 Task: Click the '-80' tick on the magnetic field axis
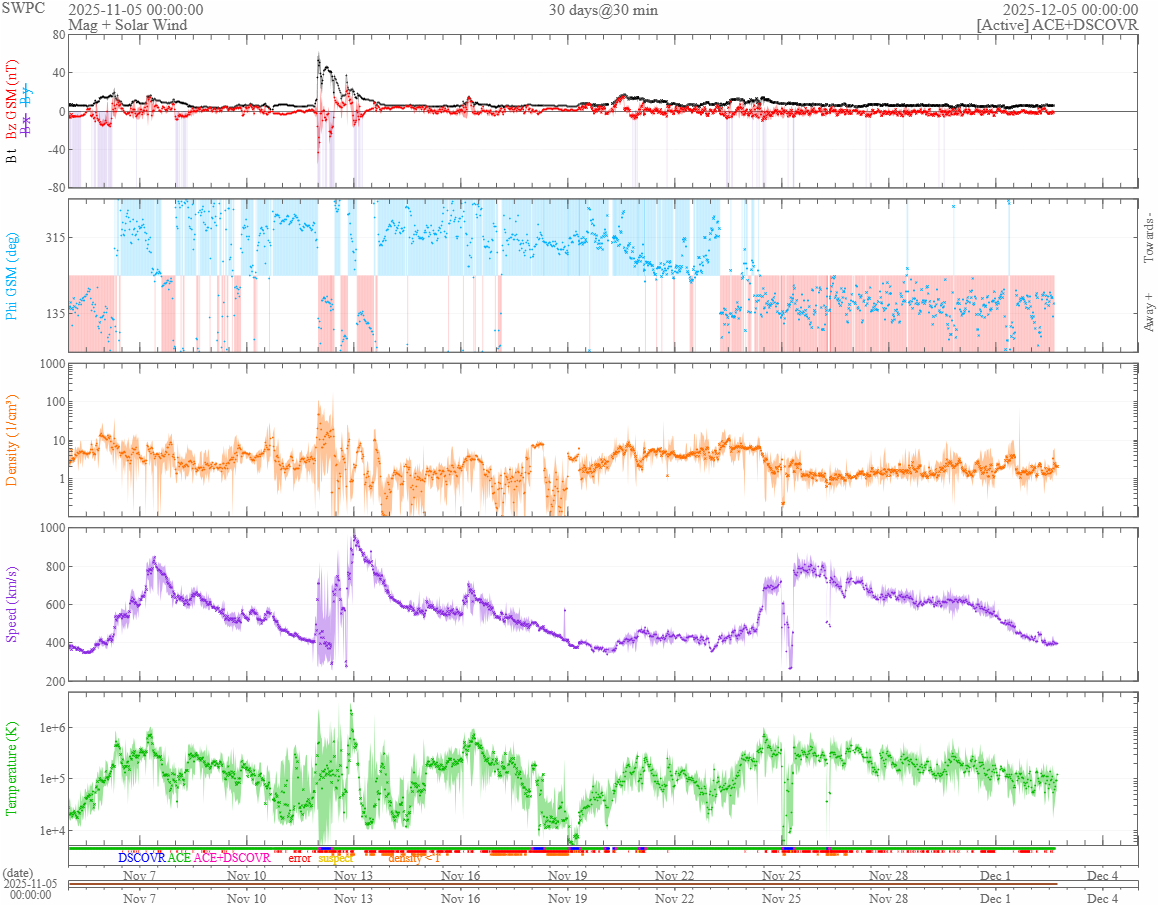pos(56,188)
